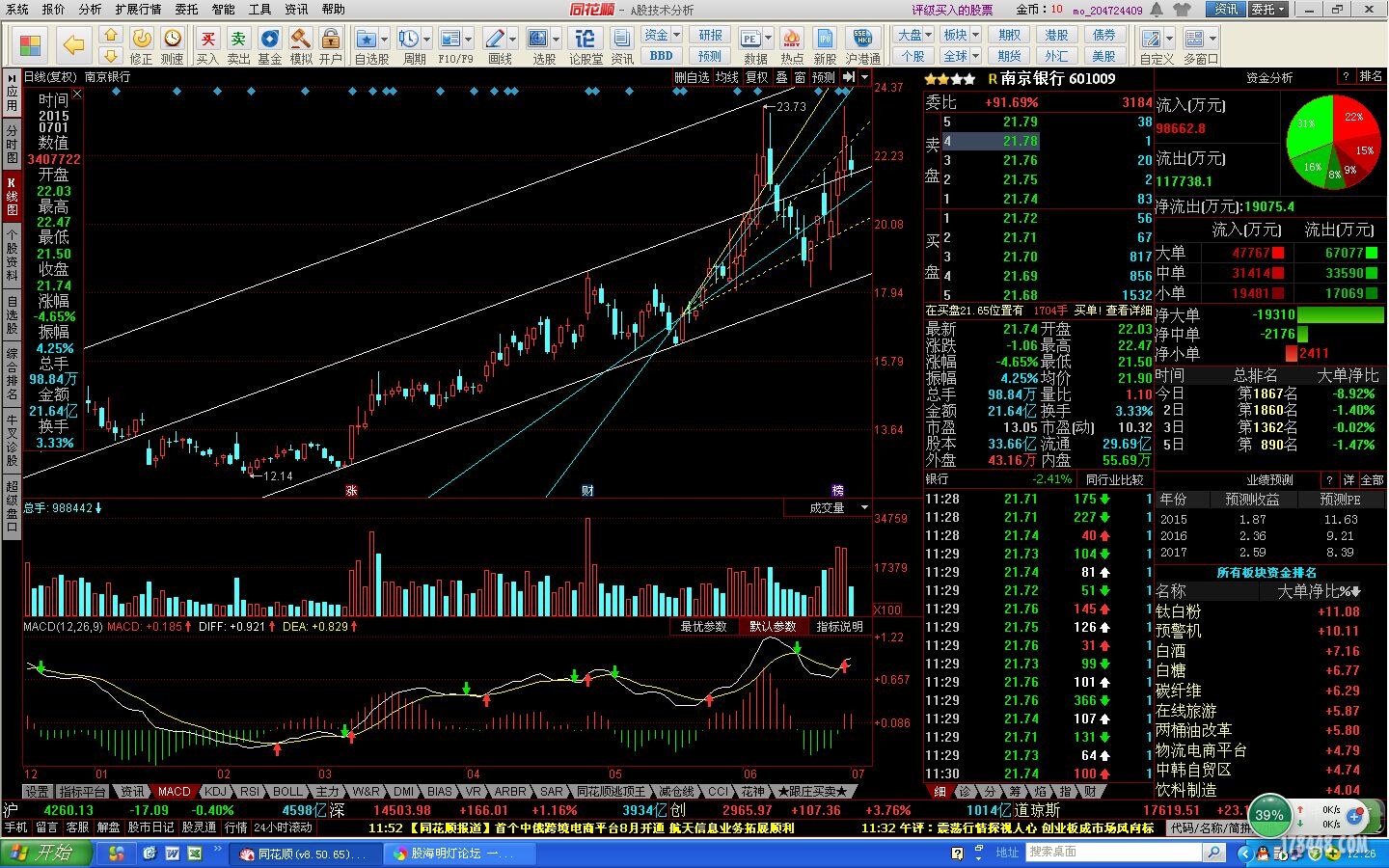This screenshot has width=1389, height=868.
Task: Open the 扩展行情 menu
Action: [138, 9]
